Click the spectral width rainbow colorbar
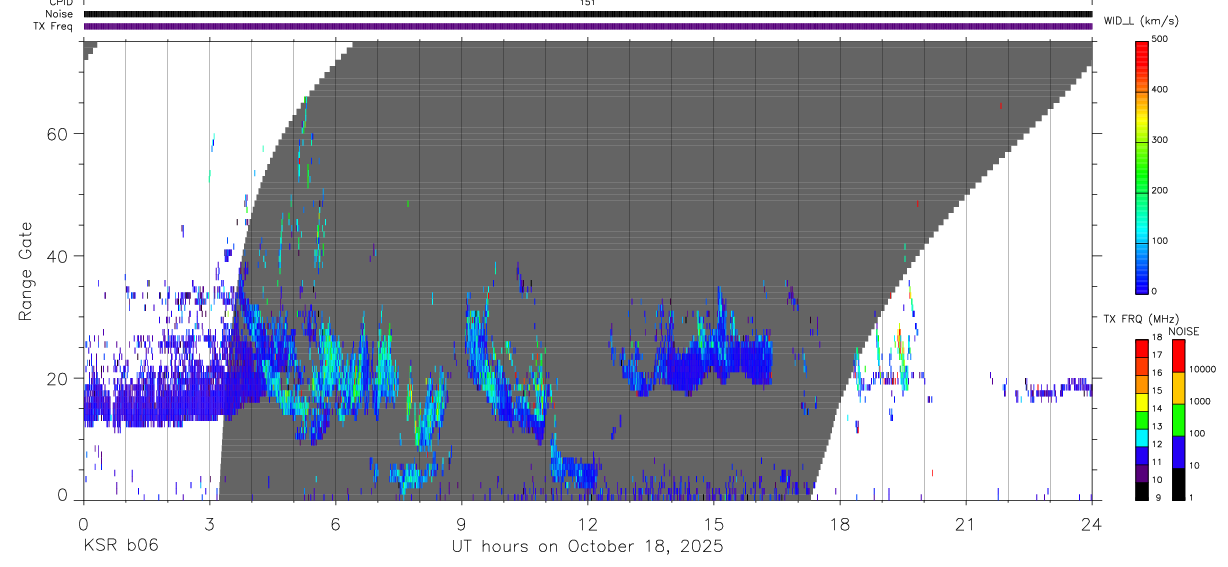This screenshot has height=567, width=1228. 1142,166
